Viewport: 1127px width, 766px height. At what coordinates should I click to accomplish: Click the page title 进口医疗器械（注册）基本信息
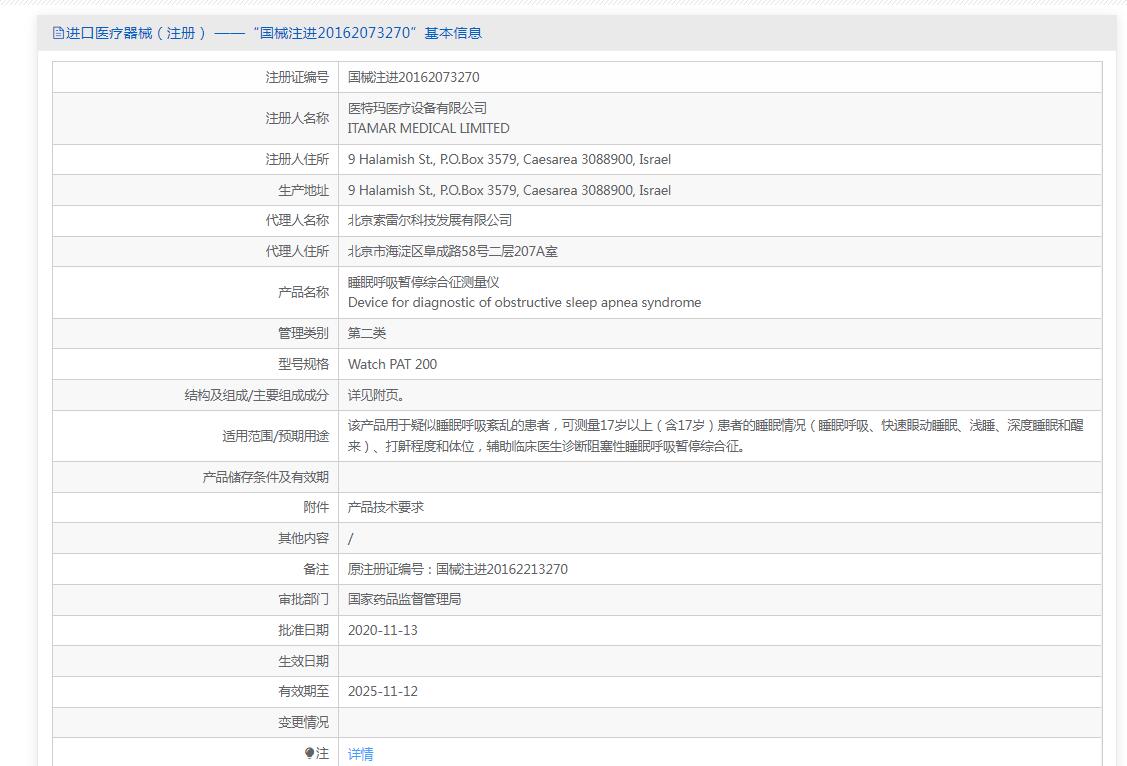pyautogui.click(x=274, y=33)
